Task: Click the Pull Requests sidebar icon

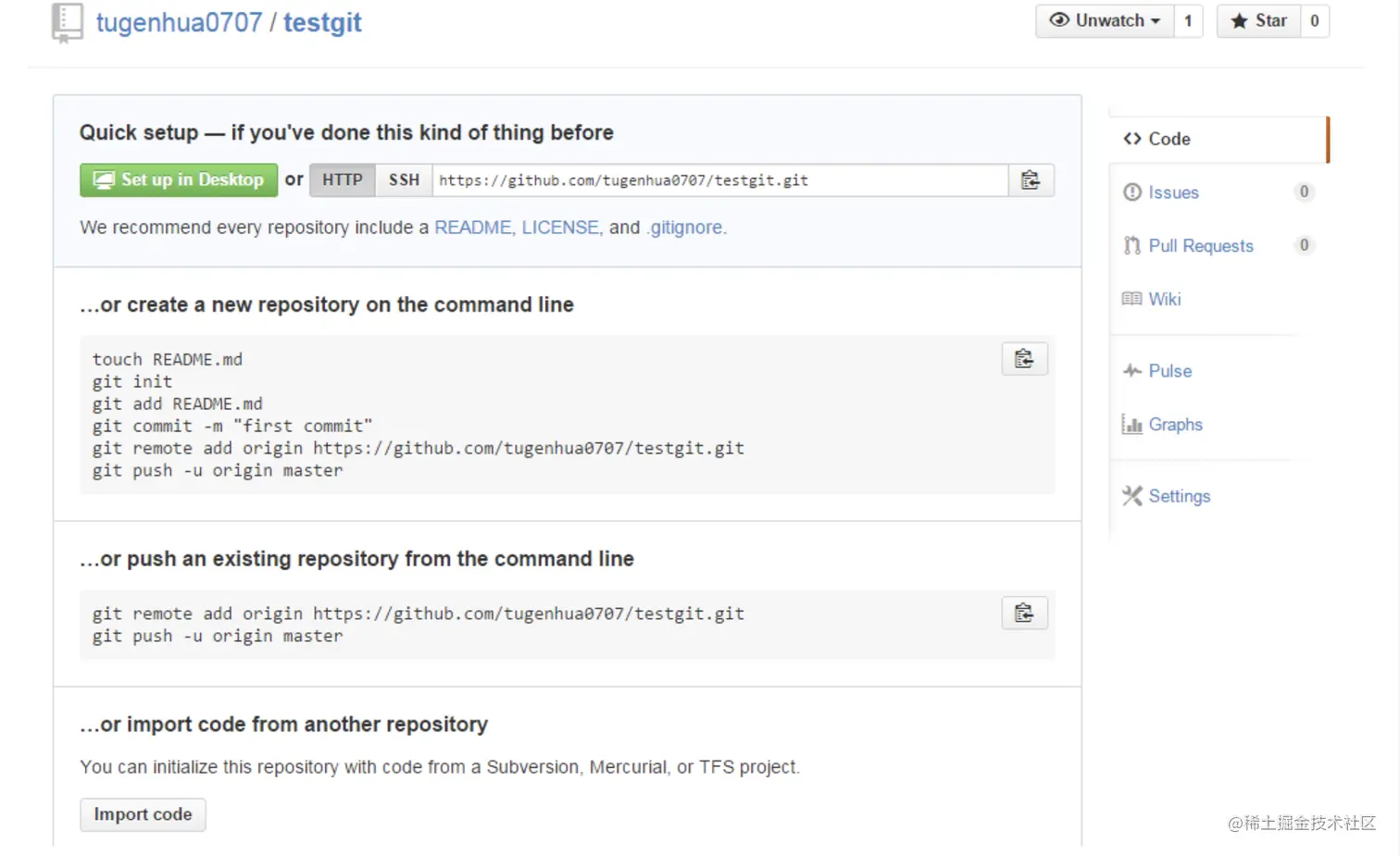Action: pyautogui.click(x=1131, y=246)
